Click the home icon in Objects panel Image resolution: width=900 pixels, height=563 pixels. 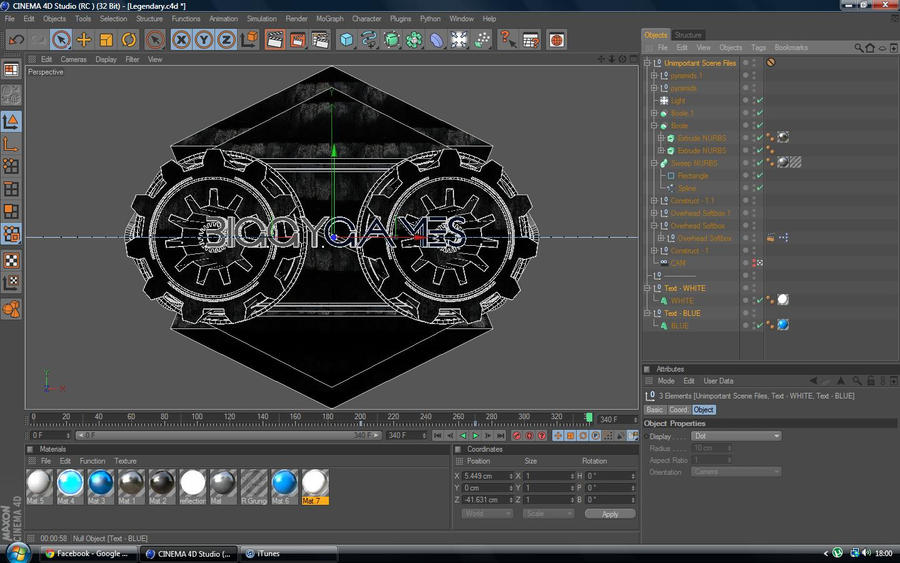(870, 48)
